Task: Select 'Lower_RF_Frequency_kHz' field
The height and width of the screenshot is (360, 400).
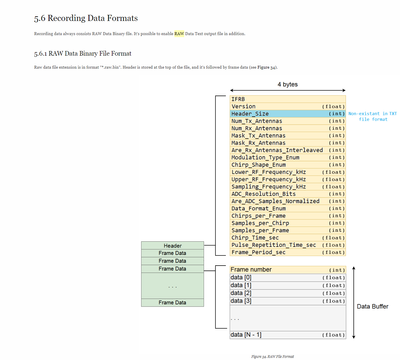Action: [x=288, y=172]
